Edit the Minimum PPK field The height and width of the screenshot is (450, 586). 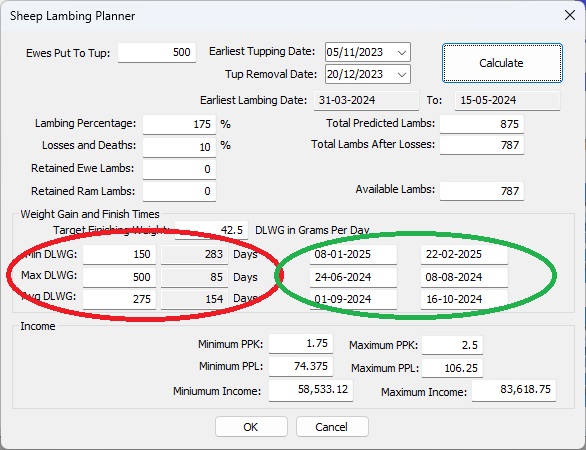301,343
